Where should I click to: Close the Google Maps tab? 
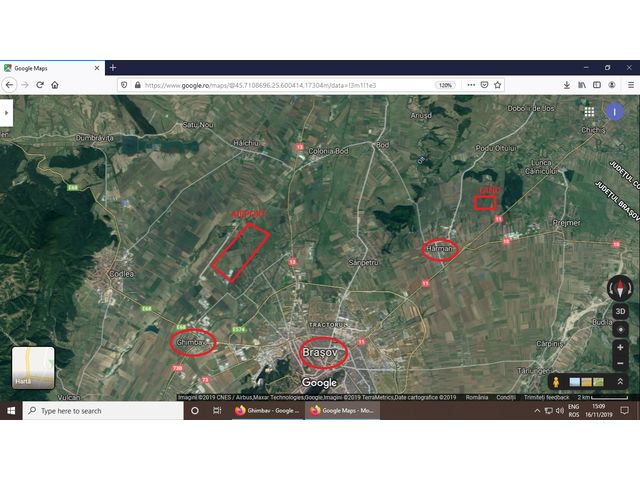pyautogui.click(x=97, y=68)
